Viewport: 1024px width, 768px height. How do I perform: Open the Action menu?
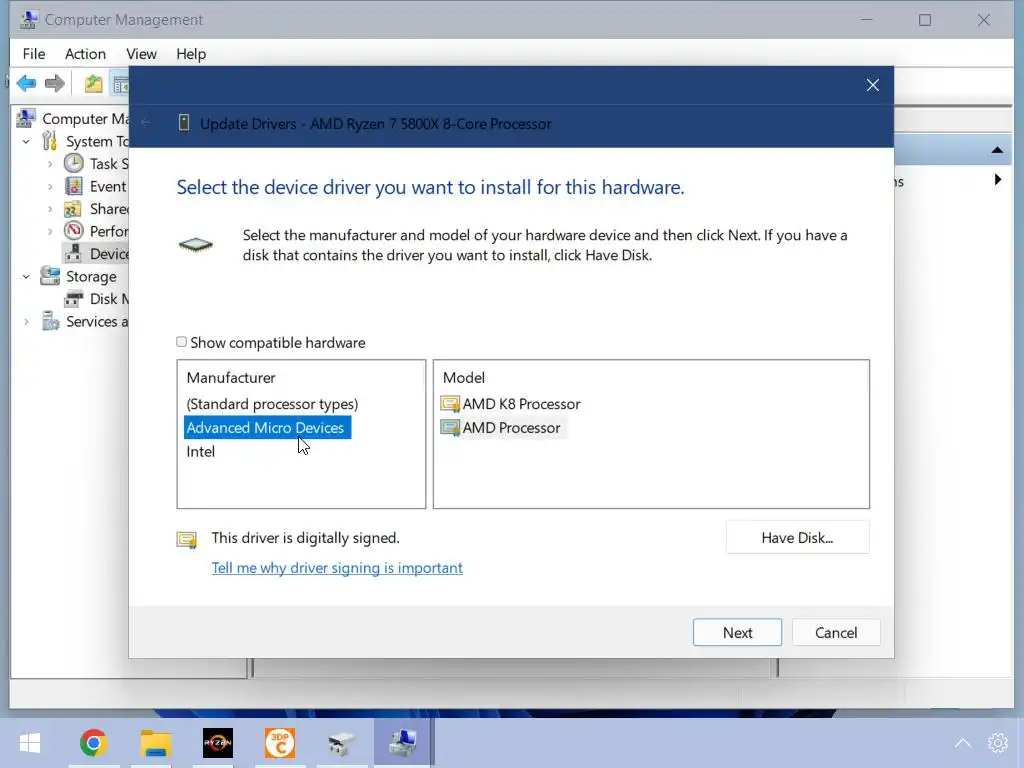click(85, 54)
